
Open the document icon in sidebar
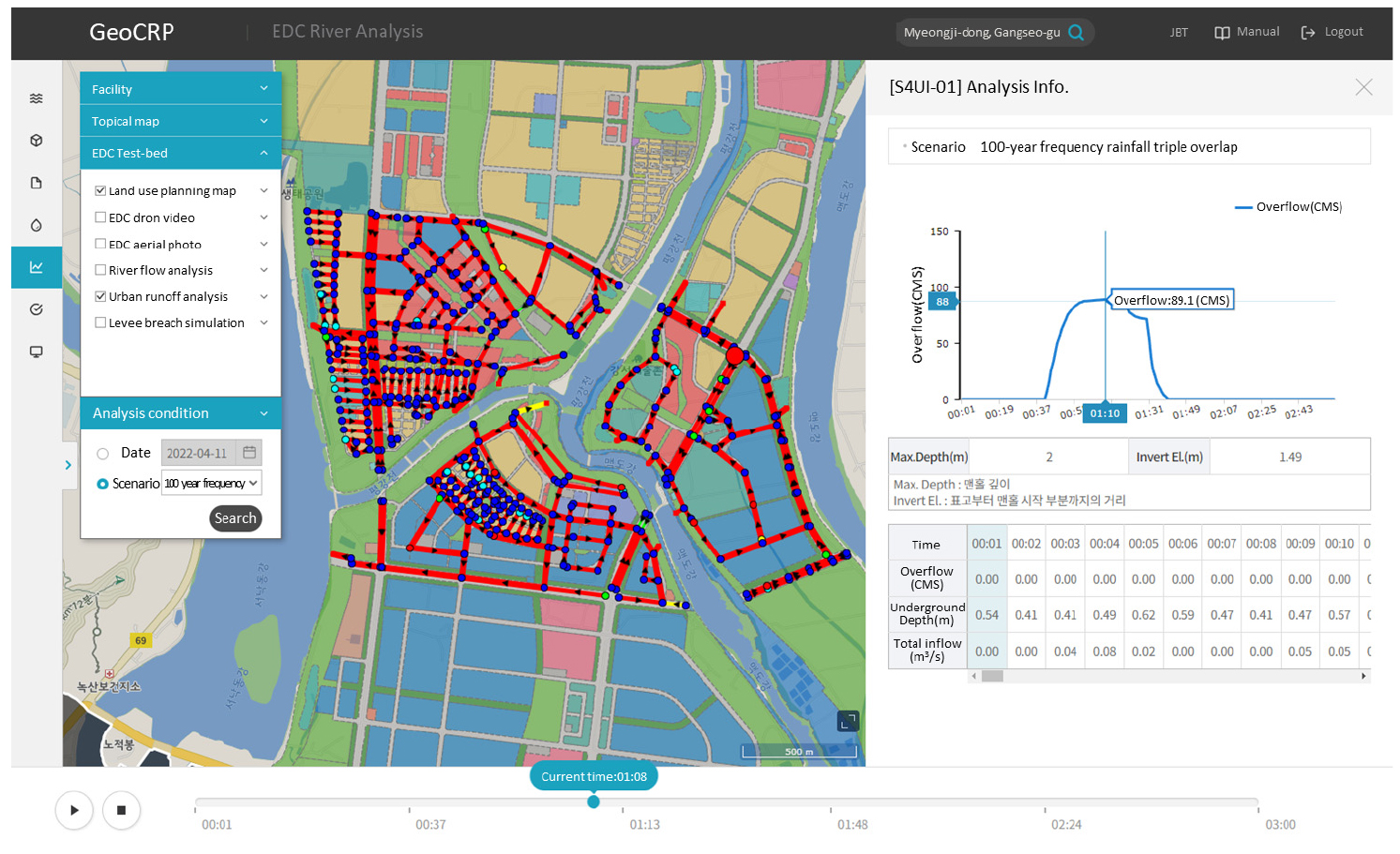[36, 183]
